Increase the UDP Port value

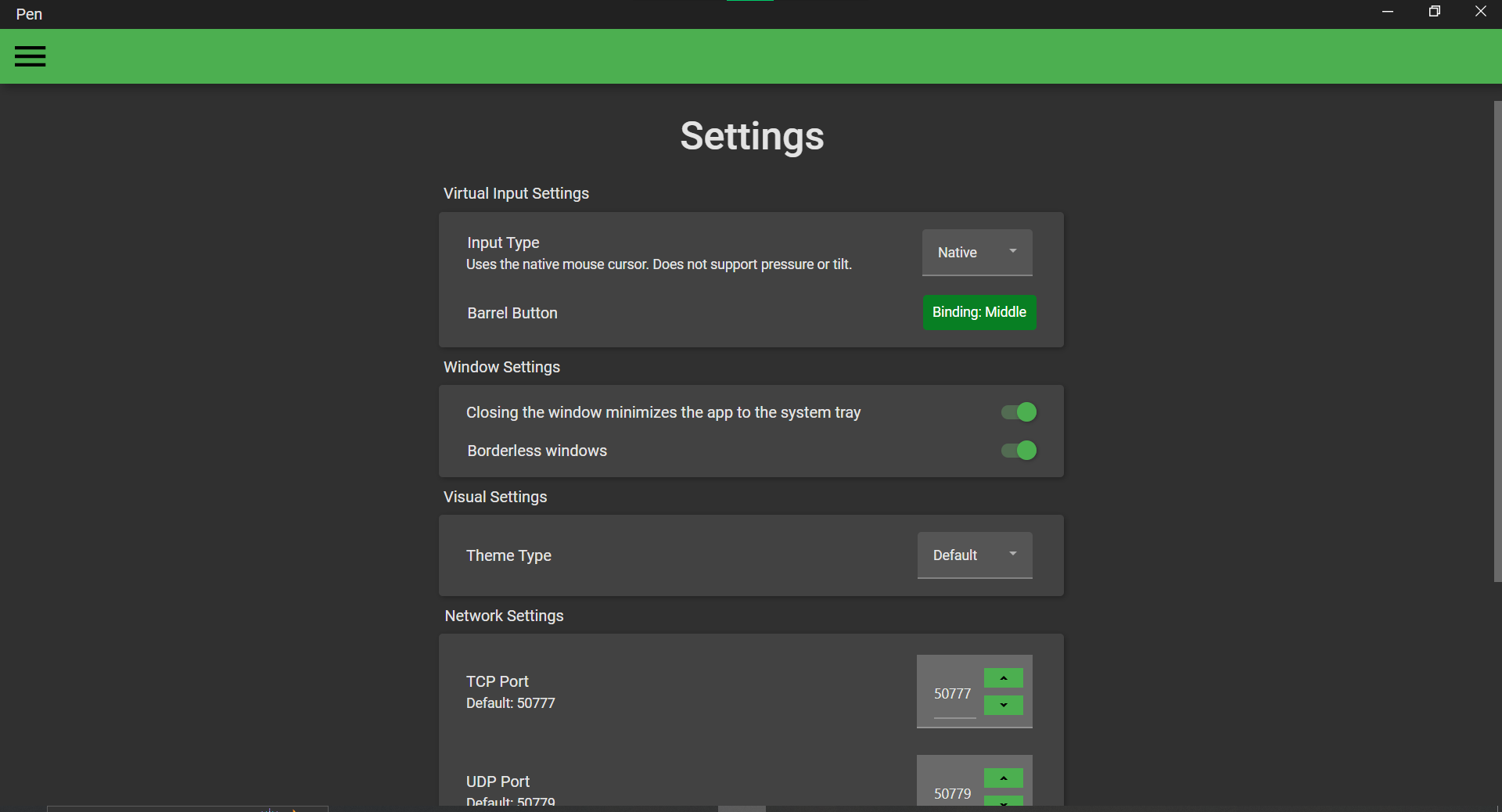[x=1003, y=778]
